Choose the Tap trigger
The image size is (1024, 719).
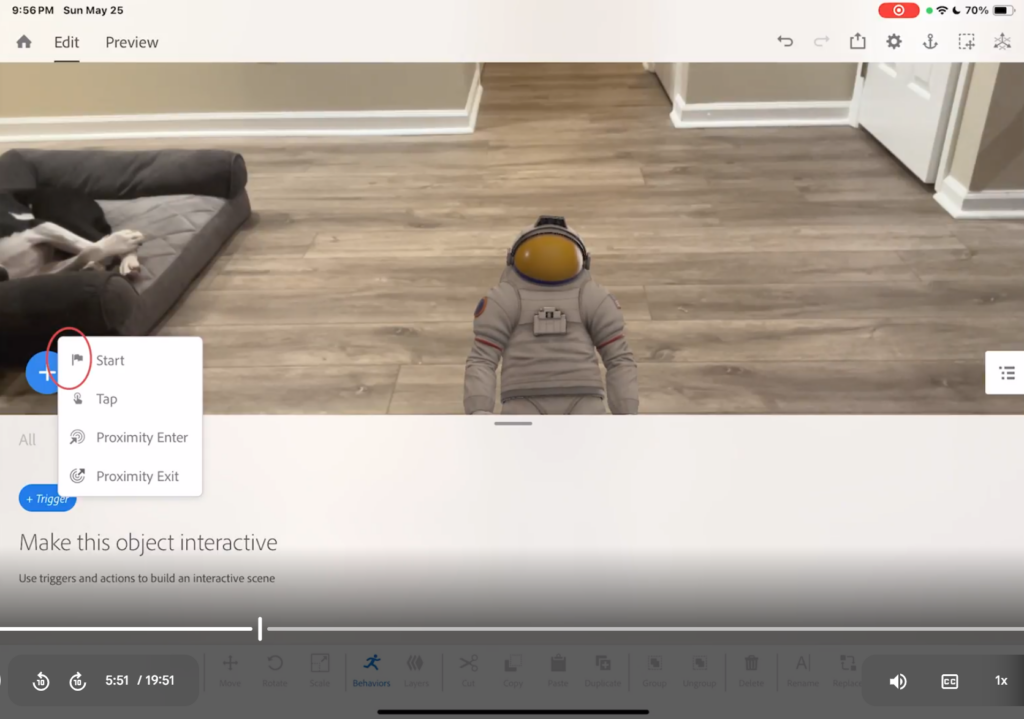[x=130, y=398]
